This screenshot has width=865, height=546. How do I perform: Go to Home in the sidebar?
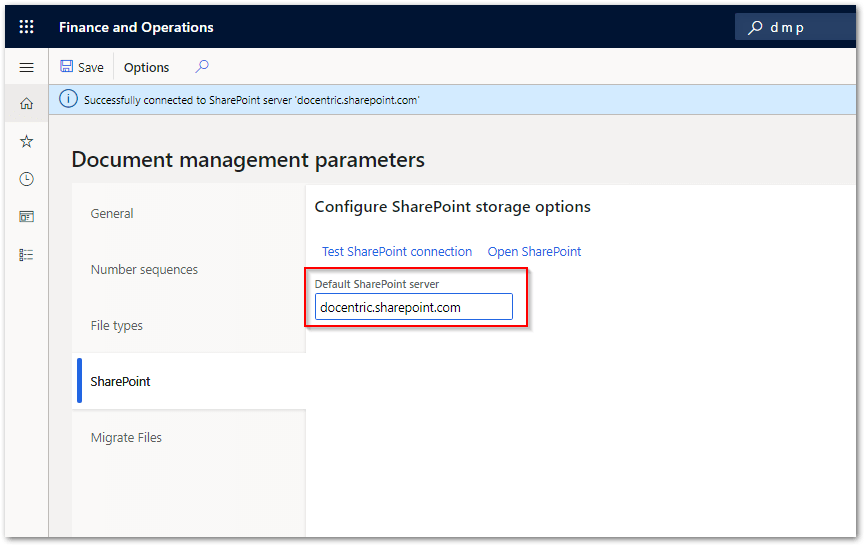tap(27, 103)
